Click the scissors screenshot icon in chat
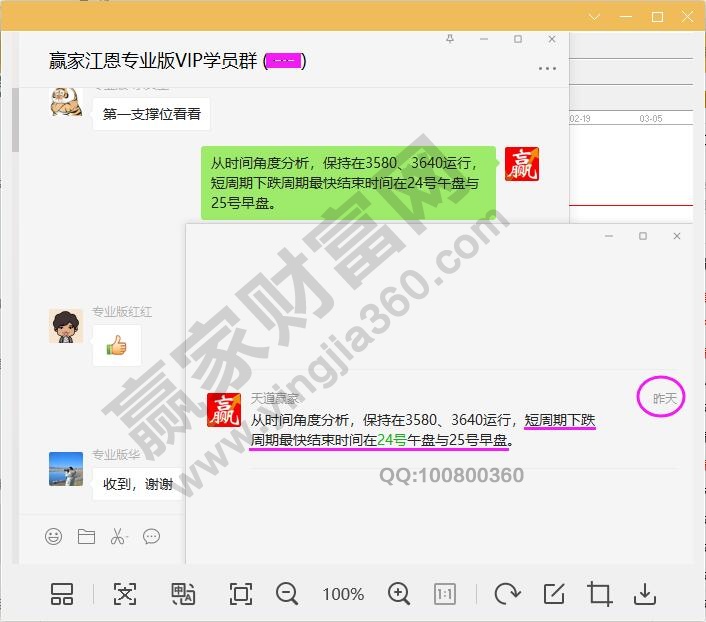 coord(118,537)
